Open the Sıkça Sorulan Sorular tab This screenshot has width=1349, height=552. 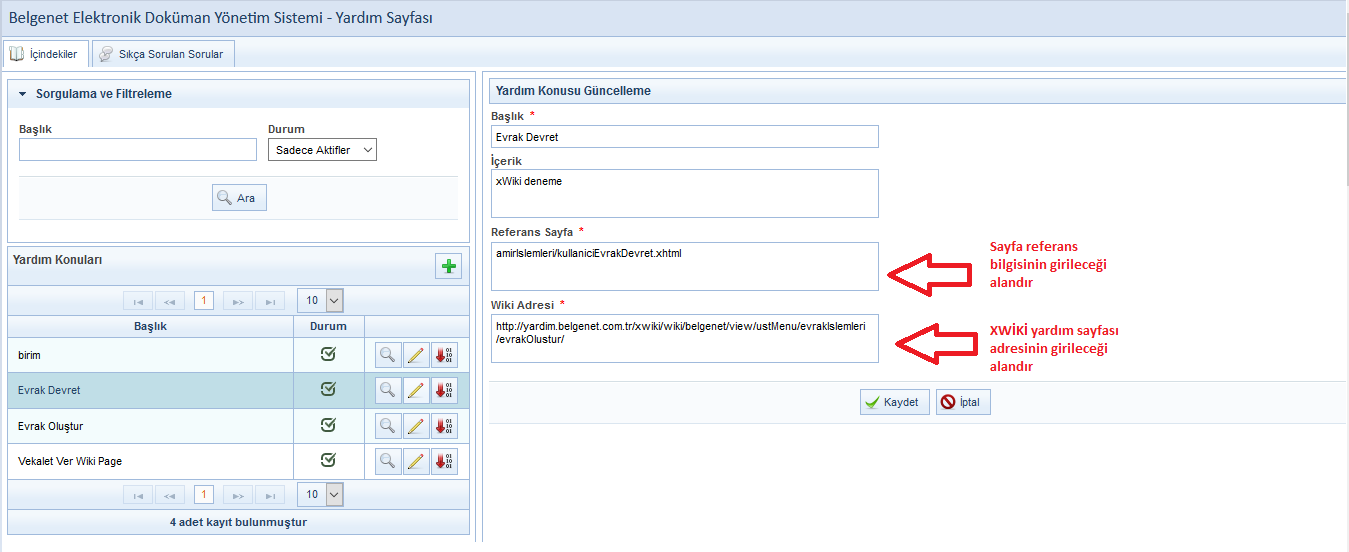coord(163,54)
